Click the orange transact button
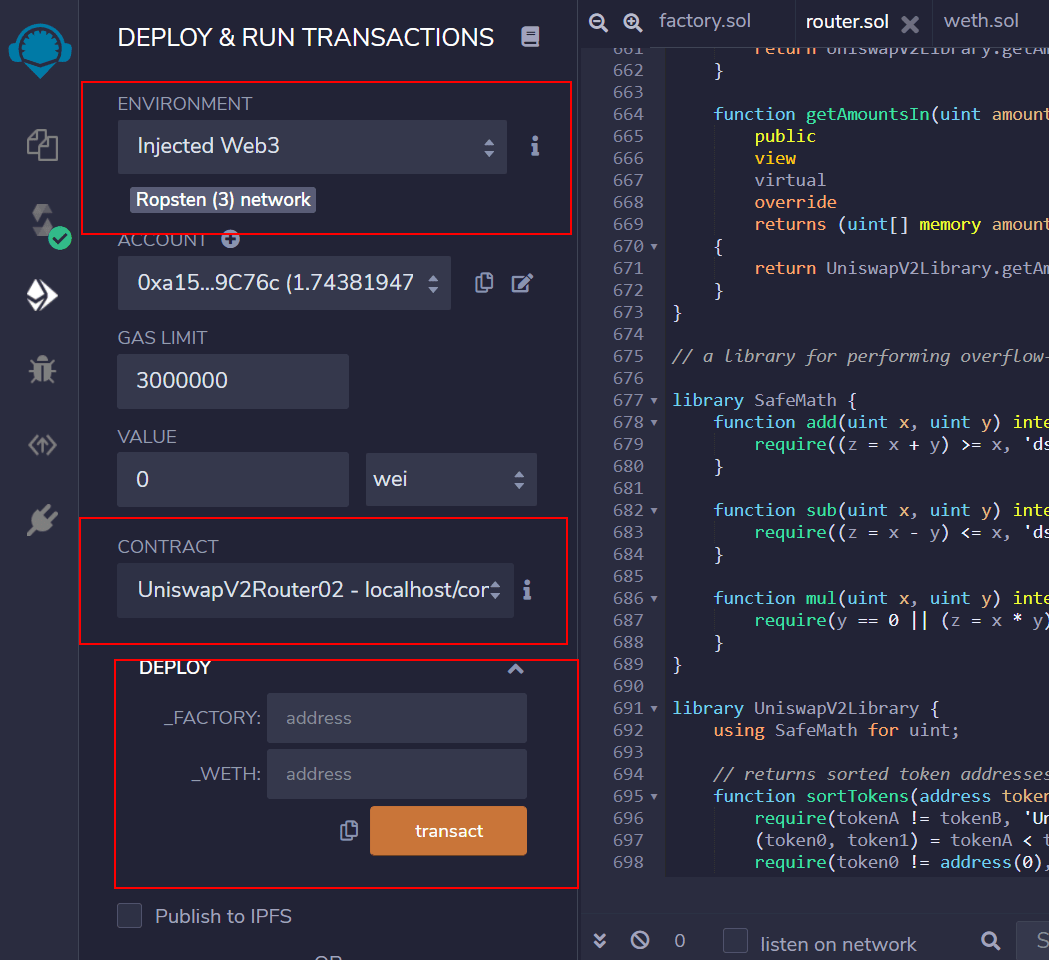The width and height of the screenshot is (1049, 960). [x=448, y=831]
